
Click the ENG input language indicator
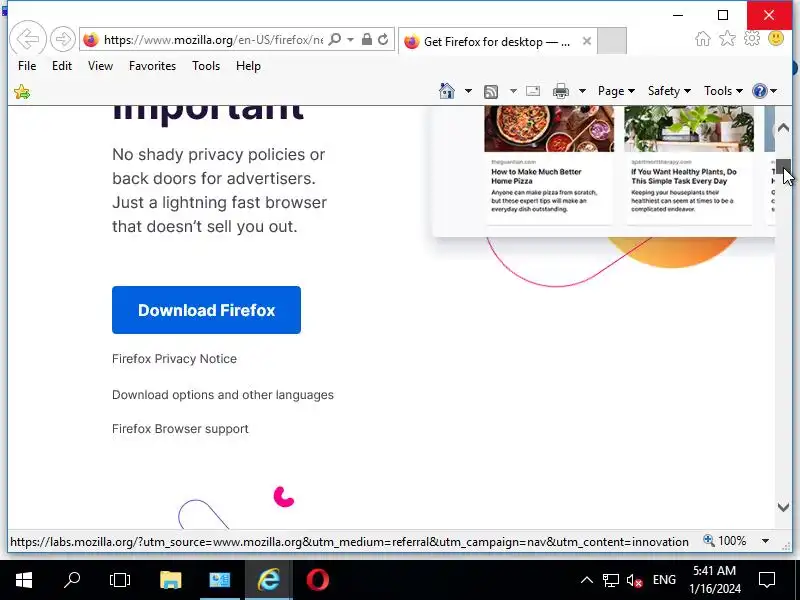pos(664,580)
